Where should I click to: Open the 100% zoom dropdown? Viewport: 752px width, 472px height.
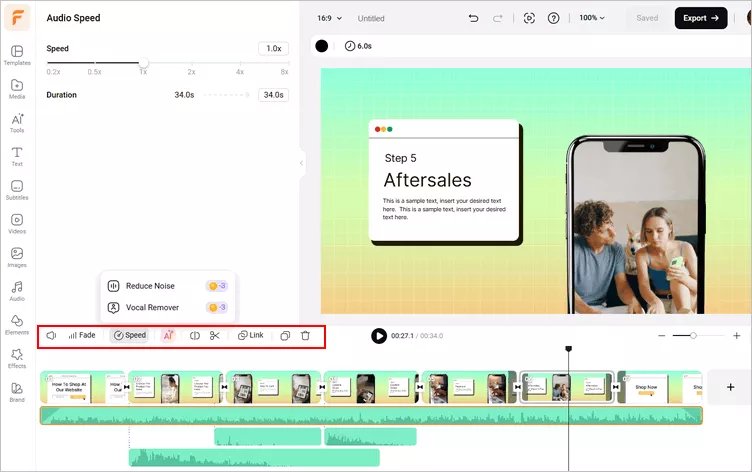point(592,18)
